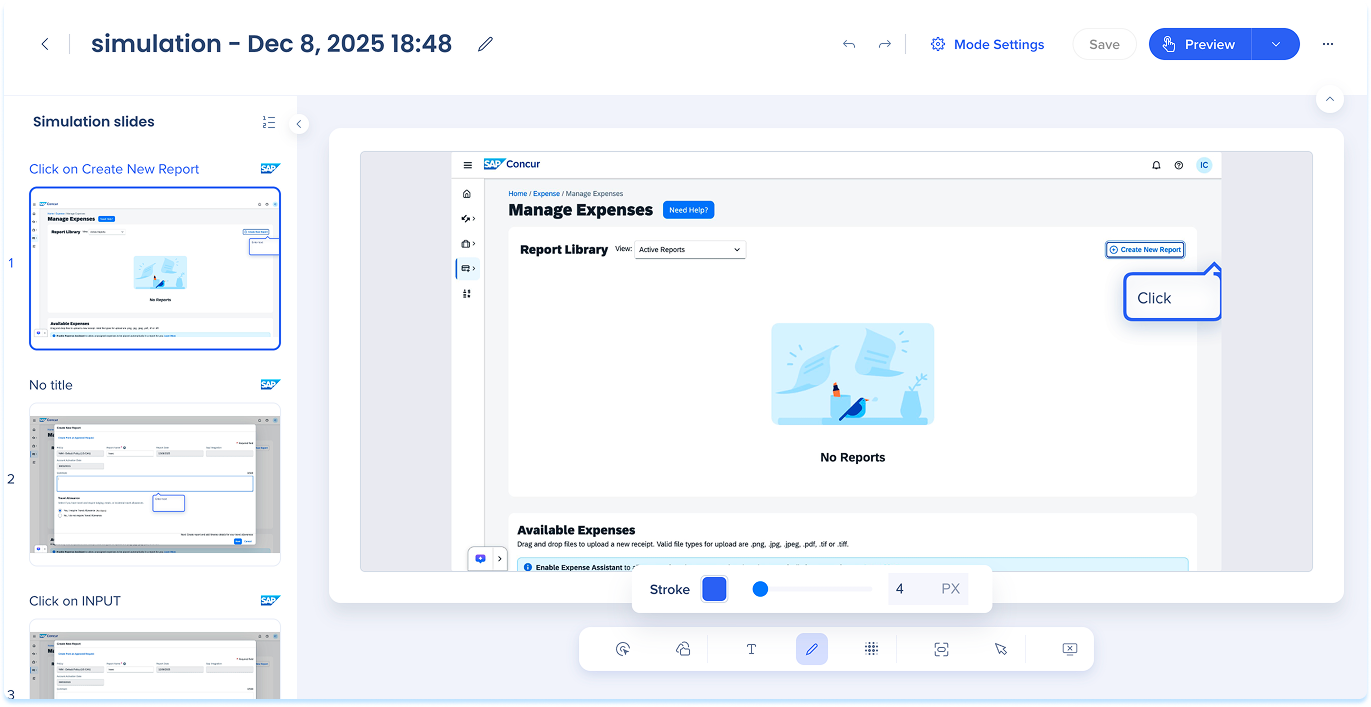Click the edit title pencil icon

click(x=486, y=44)
